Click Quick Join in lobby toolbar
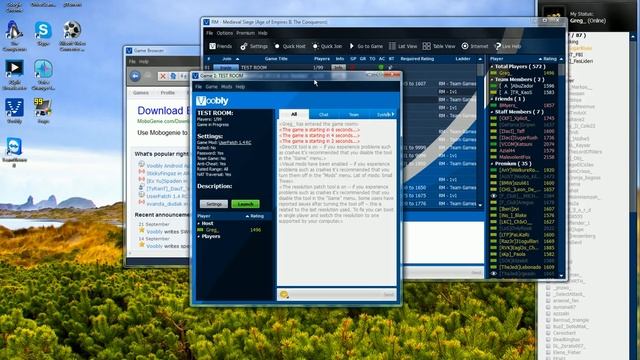This screenshot has height=360, width=640. coord(327,46)
